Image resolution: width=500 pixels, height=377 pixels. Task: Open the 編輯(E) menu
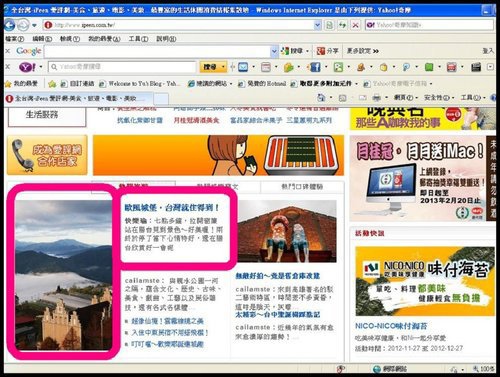(x=42, y=39)
